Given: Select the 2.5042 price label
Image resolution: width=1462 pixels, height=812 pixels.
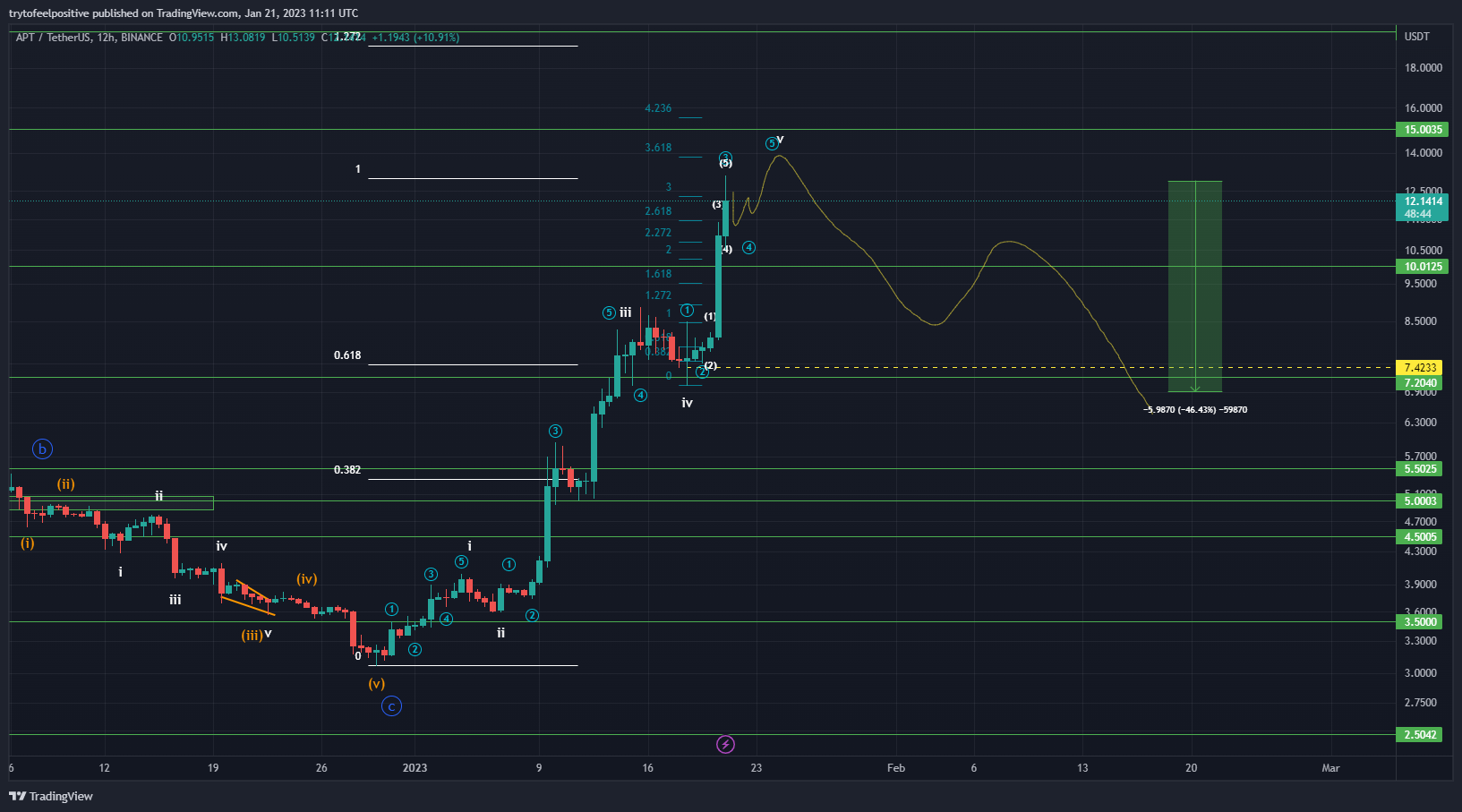Looking at the screenshot, I should [x=1420, y=735].
